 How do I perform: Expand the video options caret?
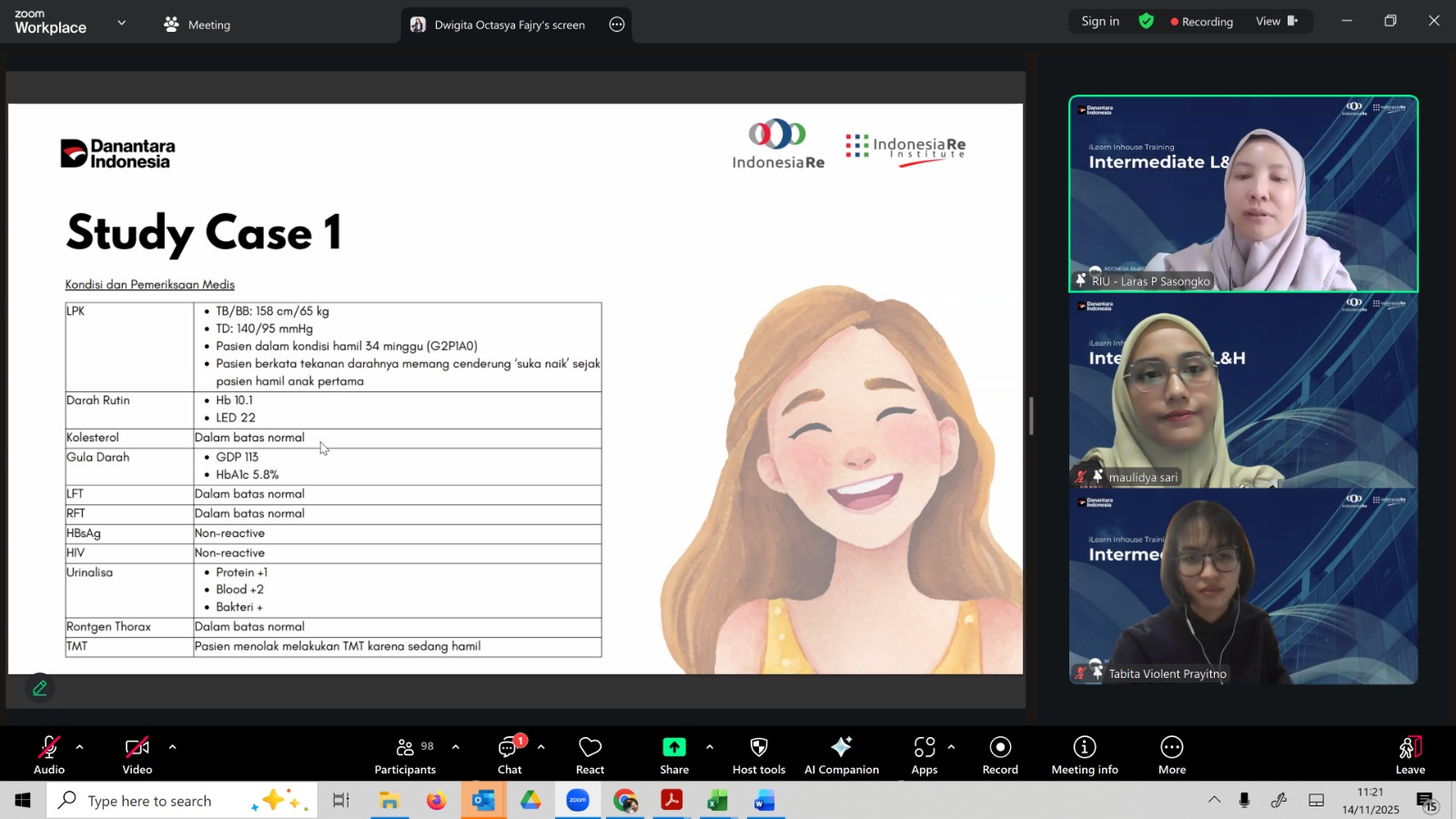pos(172,747)
